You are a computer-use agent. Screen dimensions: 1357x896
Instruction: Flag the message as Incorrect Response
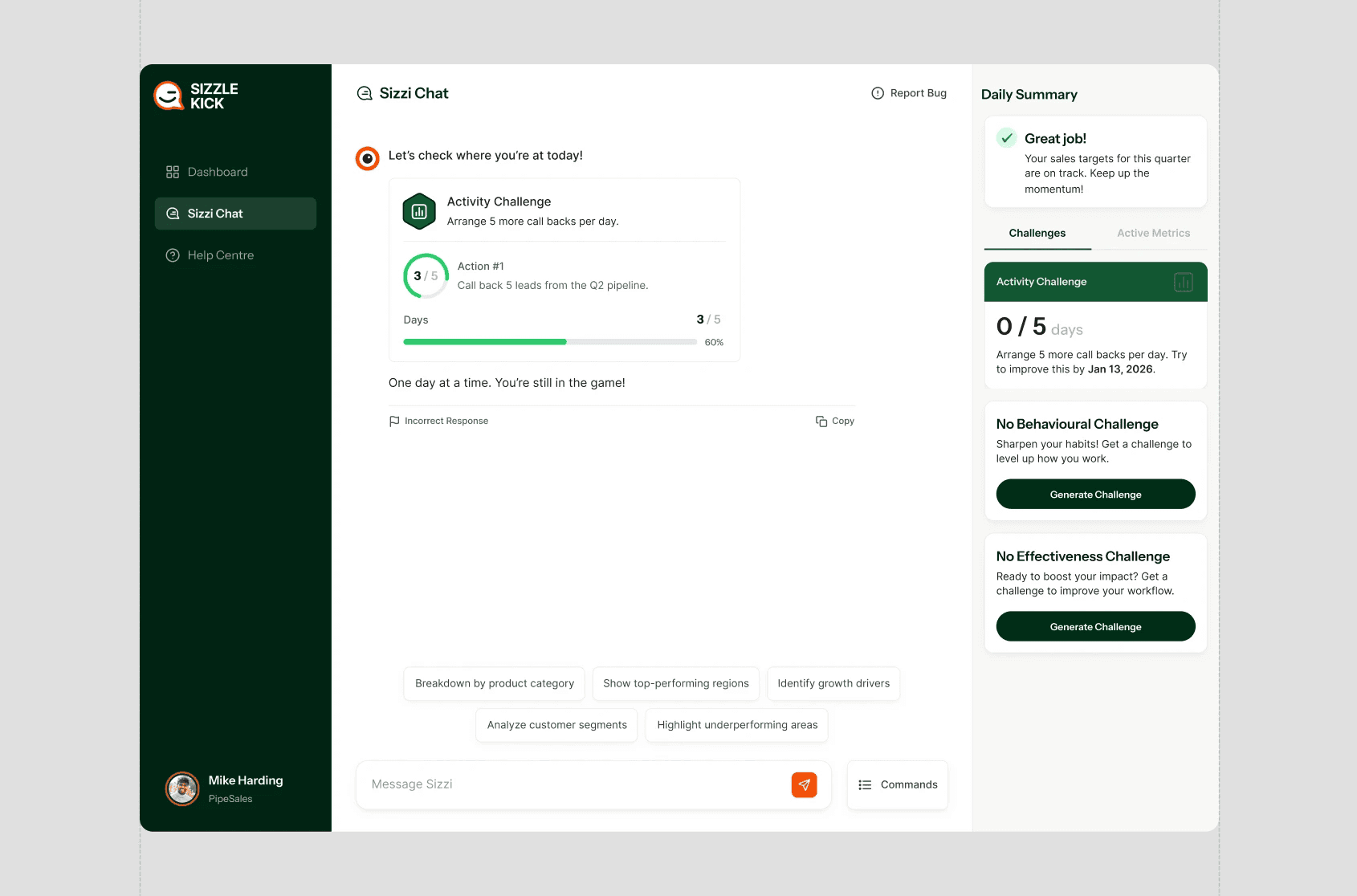[x=438, y=420]
